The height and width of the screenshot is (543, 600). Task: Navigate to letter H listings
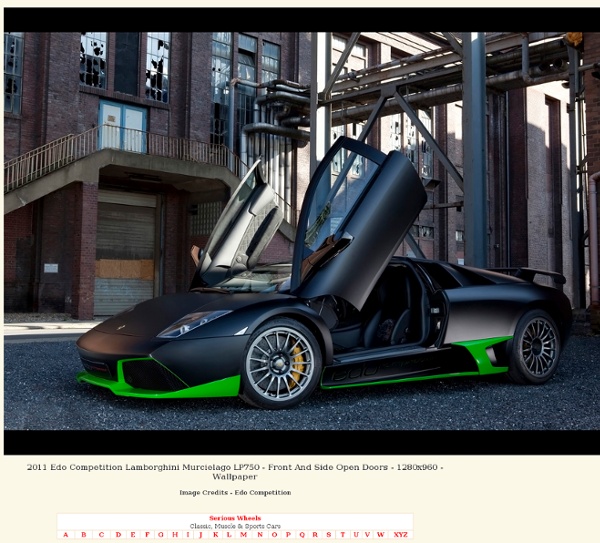tap(176, 535)
